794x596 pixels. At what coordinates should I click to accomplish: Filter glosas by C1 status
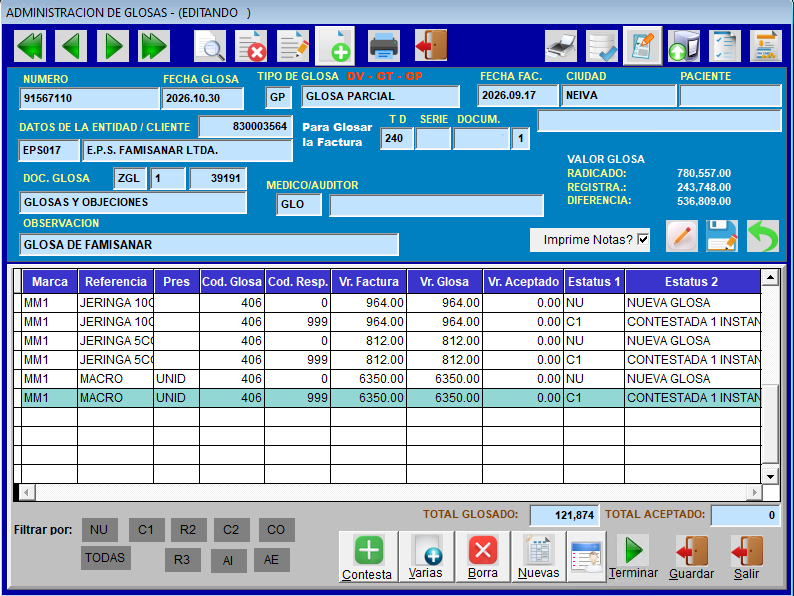click(146, 530)
